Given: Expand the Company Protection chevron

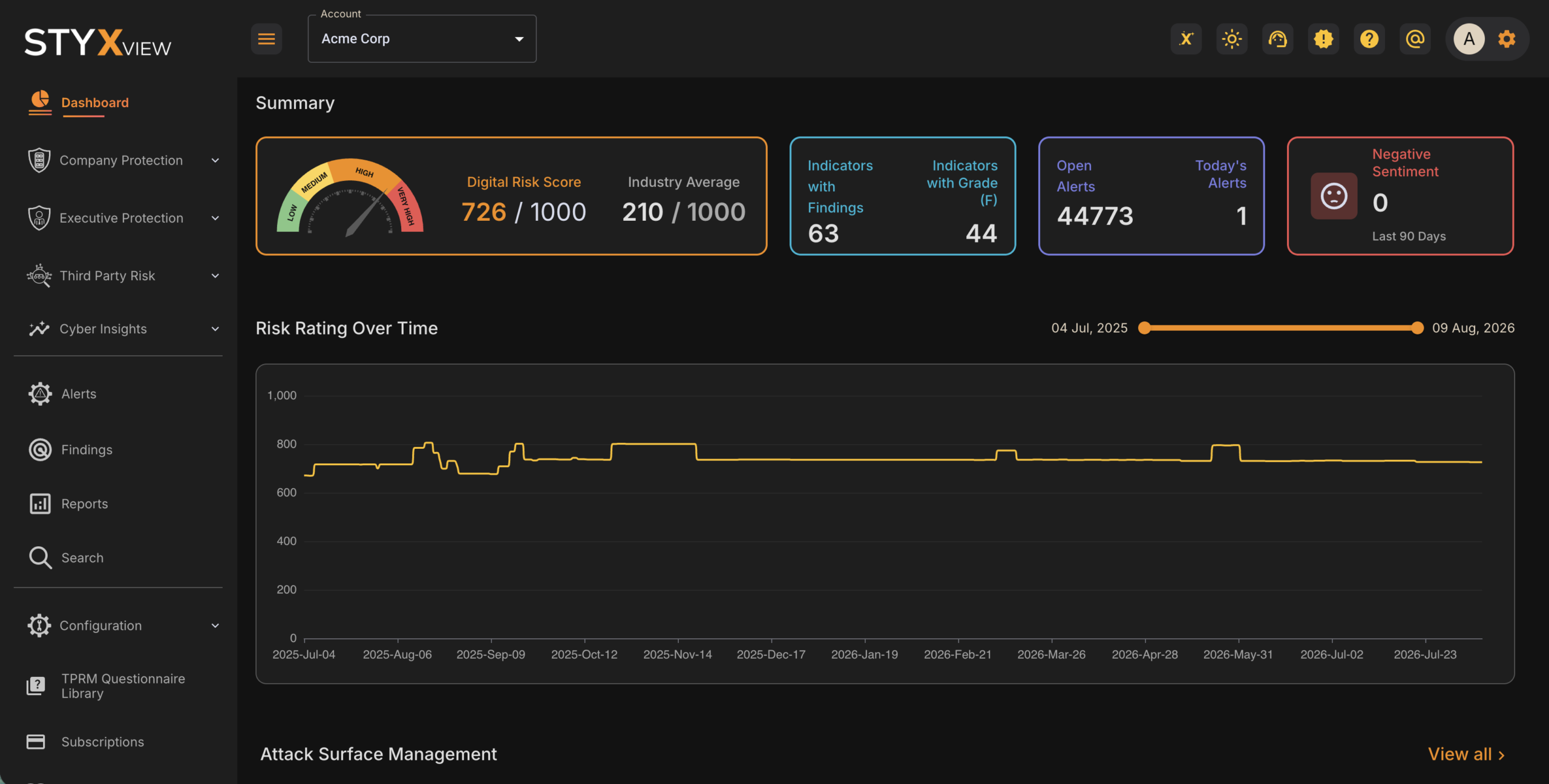Looking at the screenshot, I should click(x=215, y=160).
